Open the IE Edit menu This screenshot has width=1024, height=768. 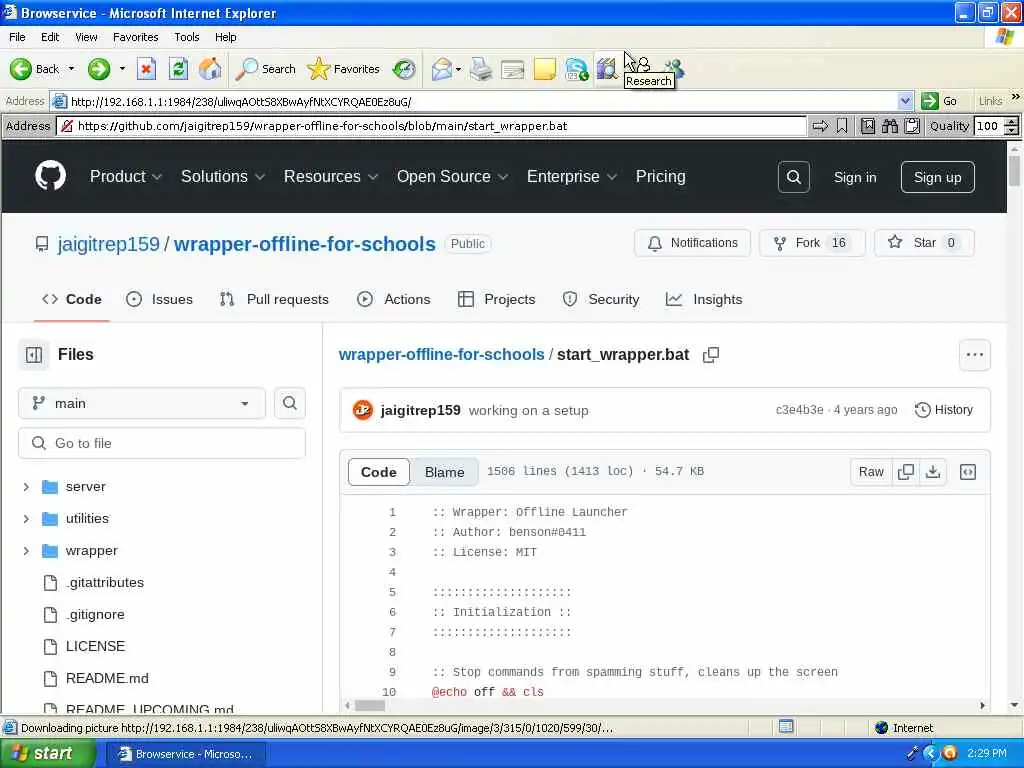(50, 37)
